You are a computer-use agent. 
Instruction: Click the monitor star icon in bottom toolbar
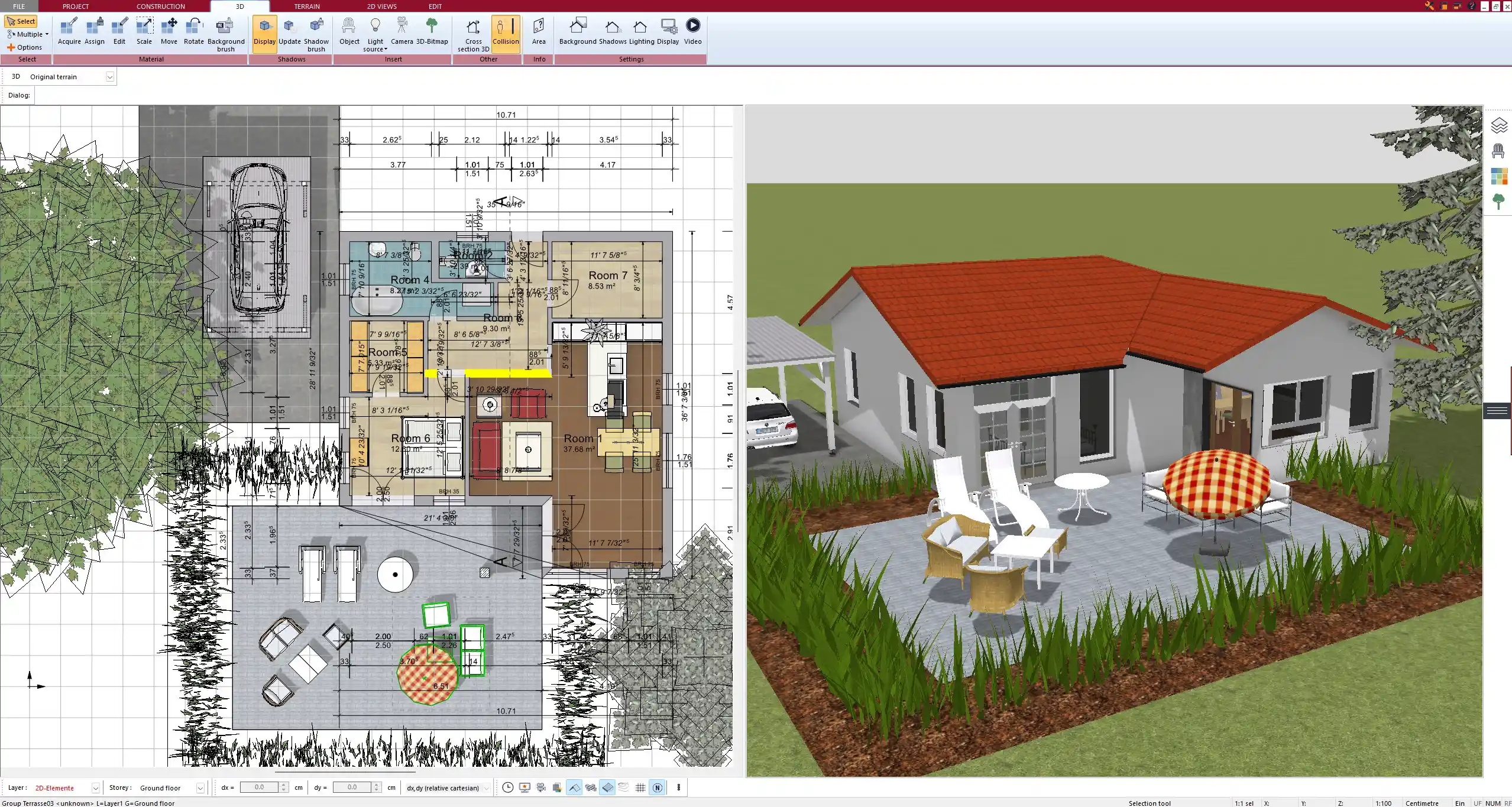pos(524,787)
